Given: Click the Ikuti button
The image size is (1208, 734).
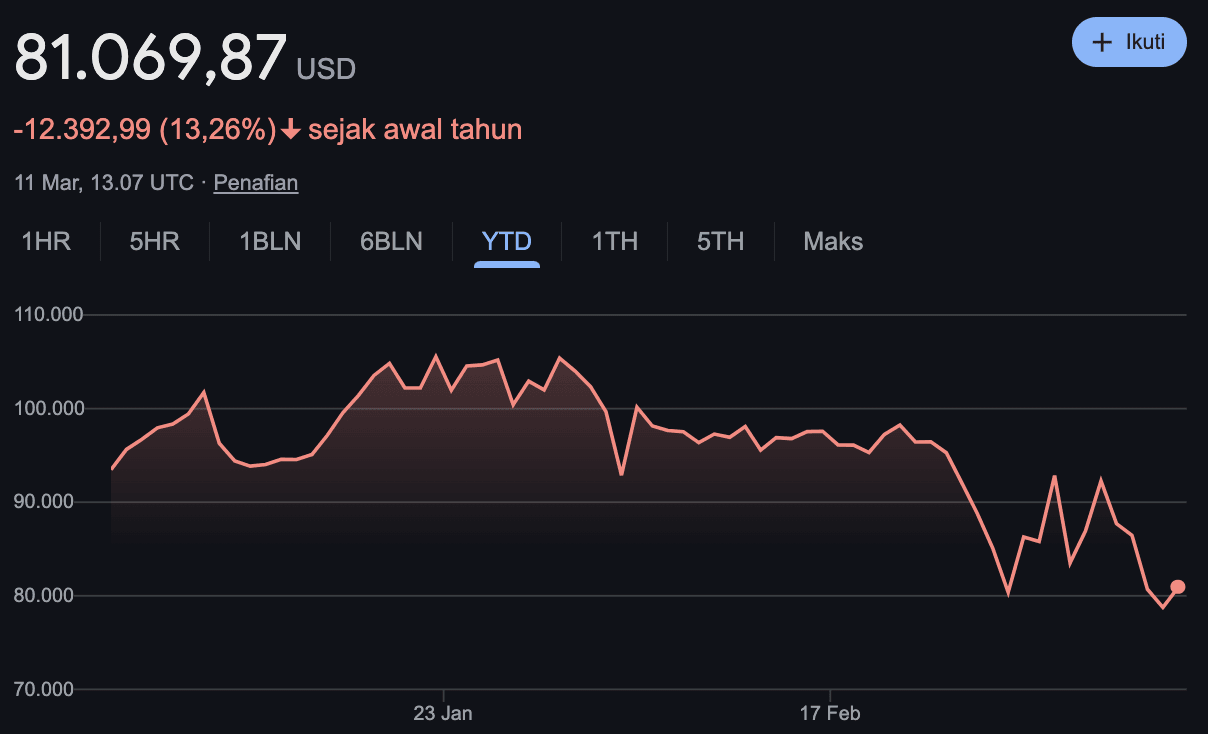Looking at the screenshot, I should [x=1129, y=42].
